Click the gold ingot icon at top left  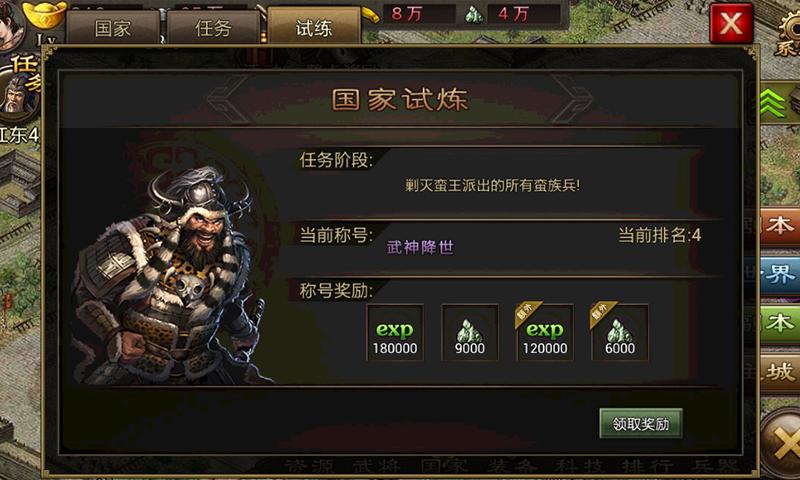coord(45,14)
